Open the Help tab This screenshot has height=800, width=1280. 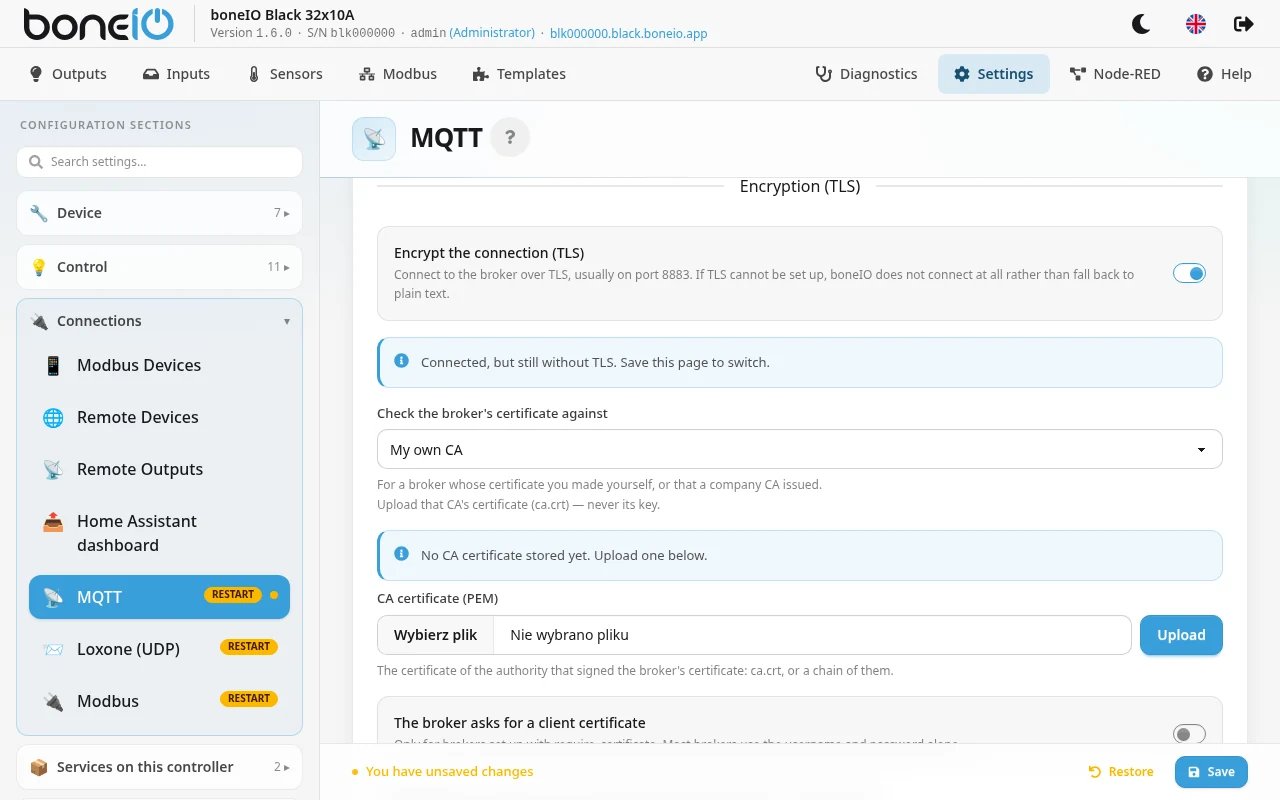click(1224, 74)
